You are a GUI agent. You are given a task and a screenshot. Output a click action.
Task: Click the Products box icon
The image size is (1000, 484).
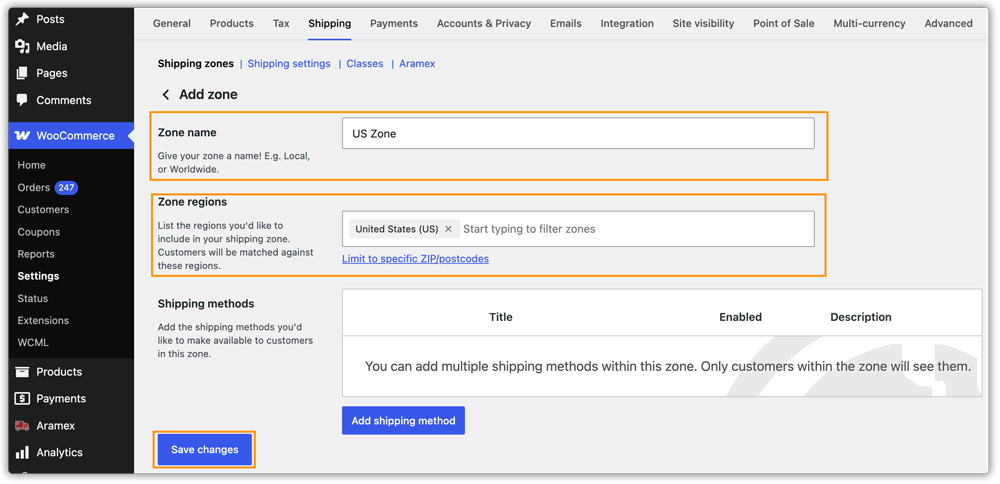[22, 372]
